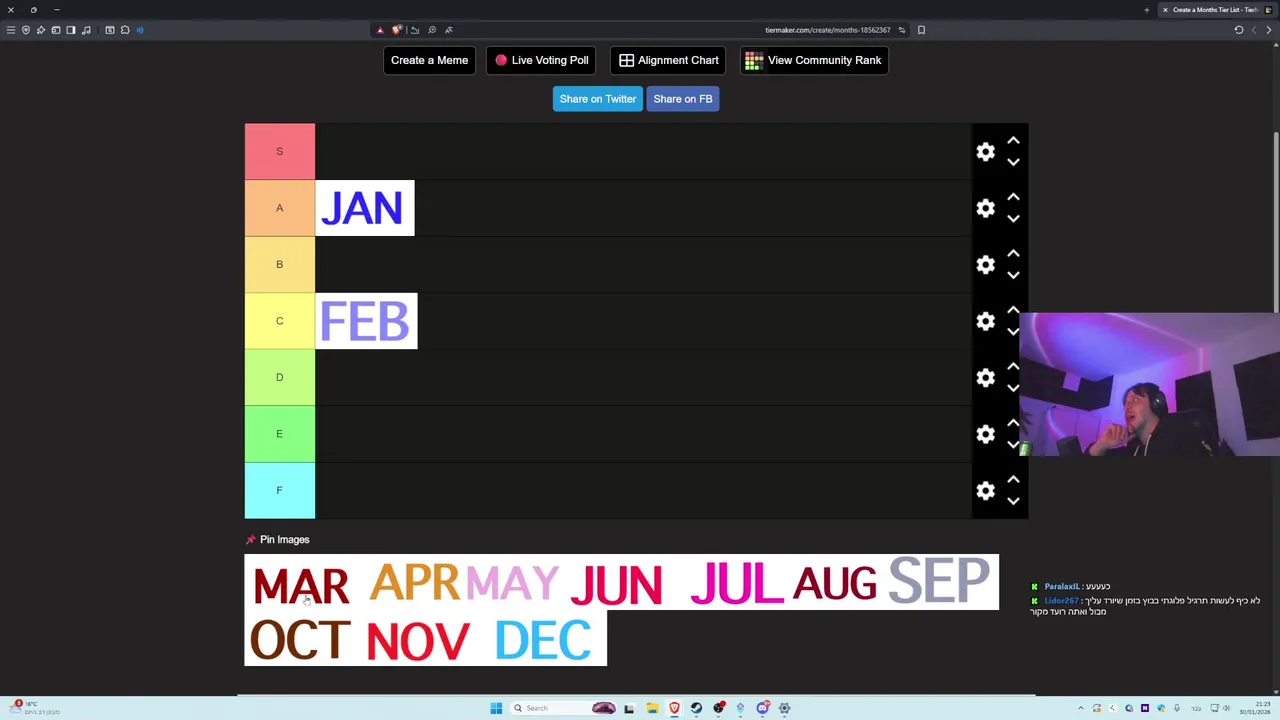
Task: Open settings gear for E tier row
Action: pyautogui.click(x=985, y=434)
